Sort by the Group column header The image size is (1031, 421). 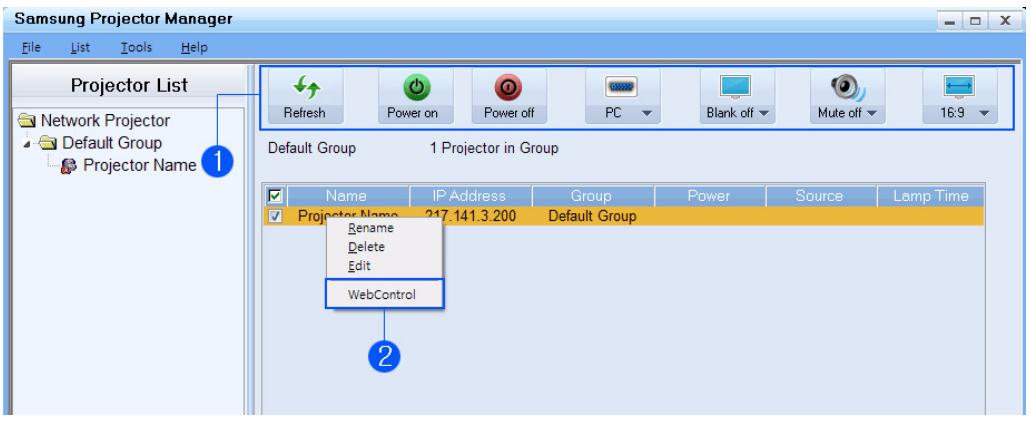(591, 196)
